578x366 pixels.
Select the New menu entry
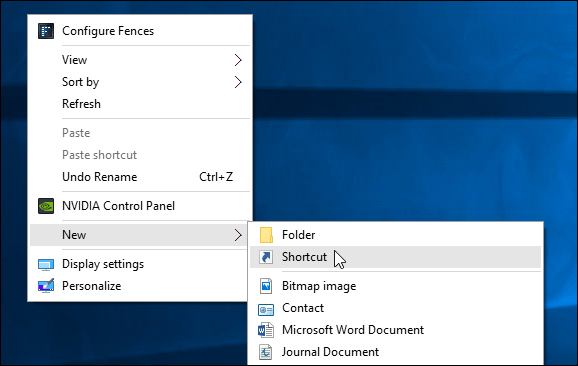click(x=139, y=235)
